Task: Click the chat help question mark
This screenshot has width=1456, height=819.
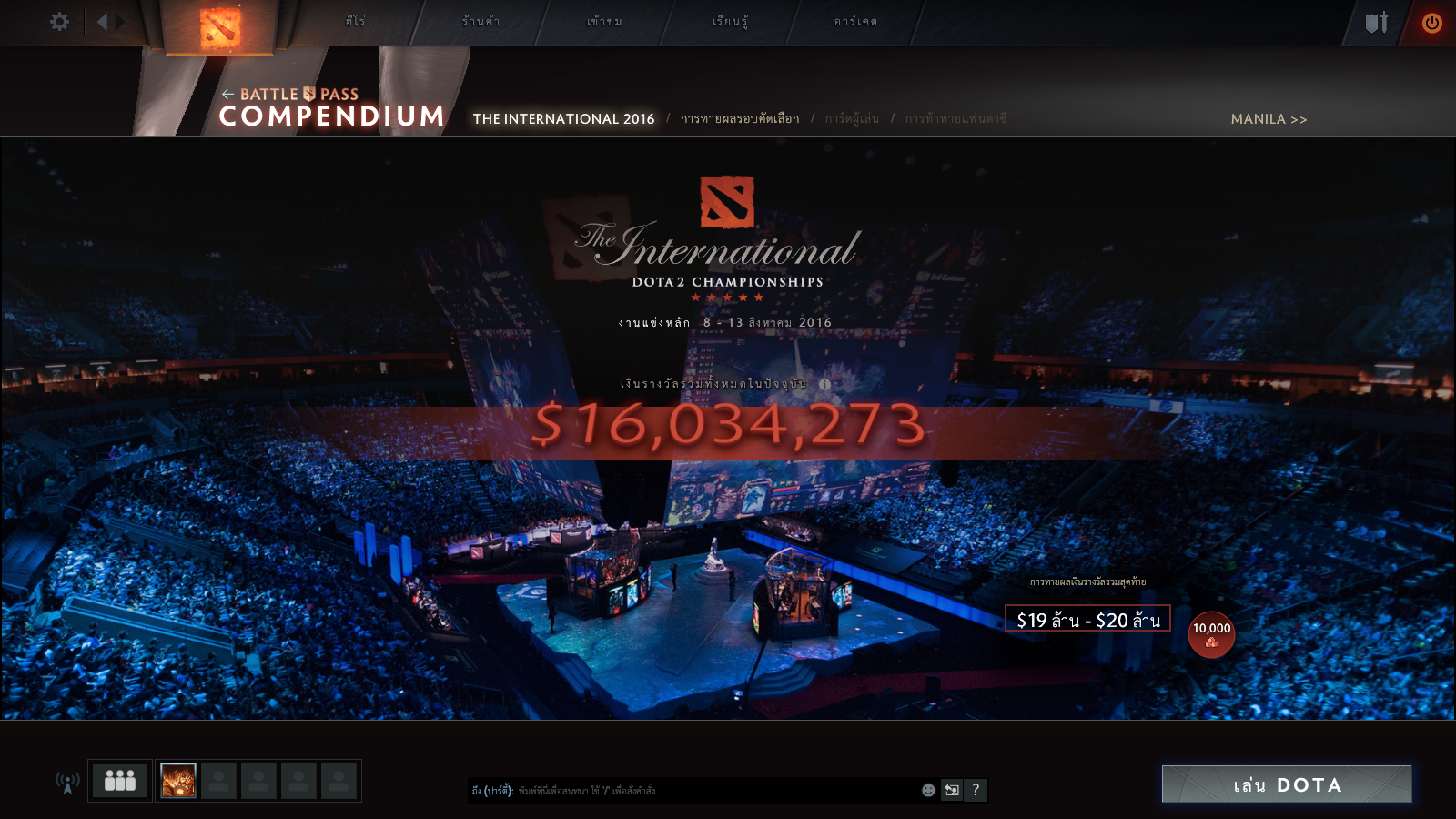Action: [976, 790]
